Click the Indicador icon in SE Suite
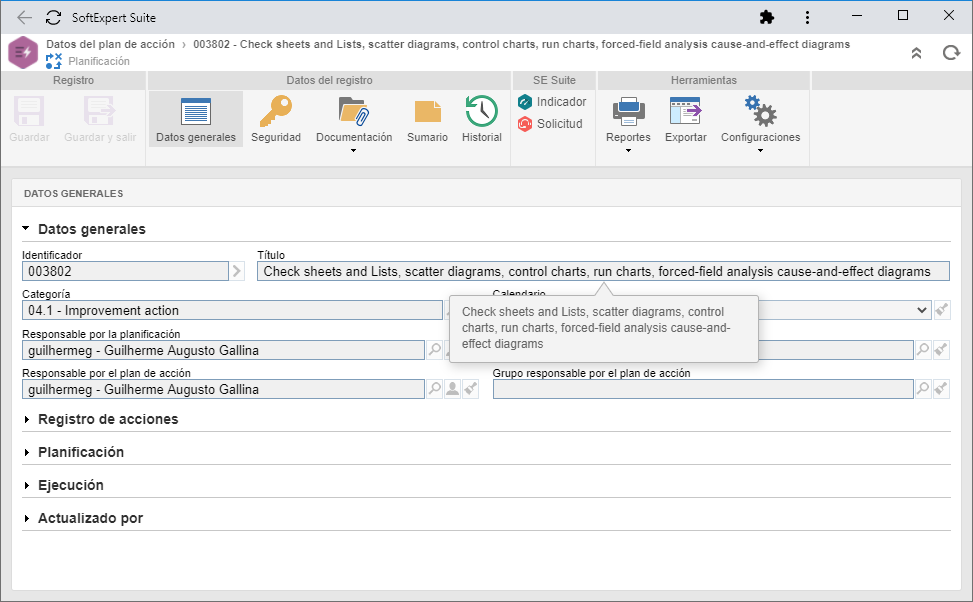The width and height of the screenshot is (973, 602). 525,102
